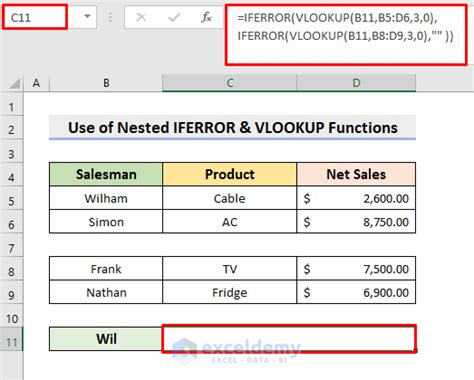
Task: Click the formula bar options dots handle
Action: click(x=110, y=17)
